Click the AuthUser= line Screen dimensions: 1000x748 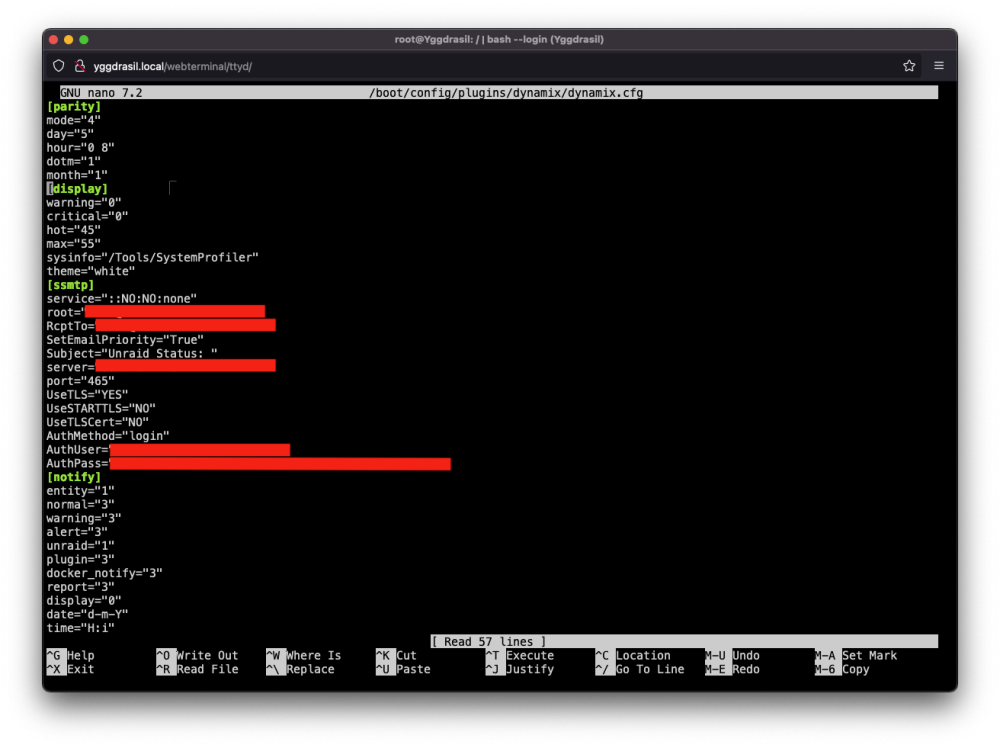[168, 450]
